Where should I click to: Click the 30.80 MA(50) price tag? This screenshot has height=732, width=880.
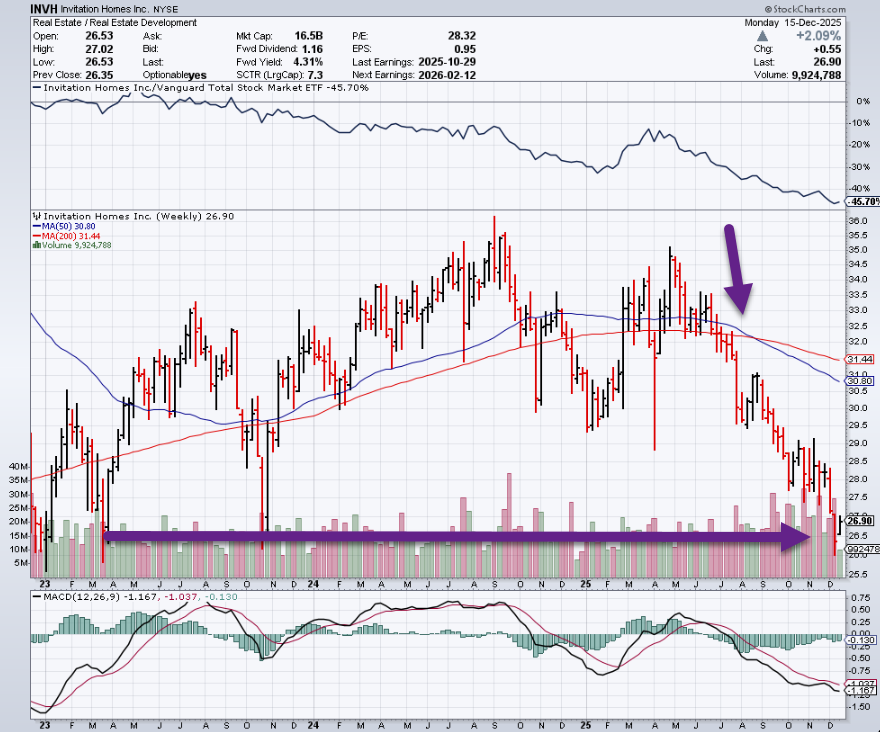pos(861,381)
